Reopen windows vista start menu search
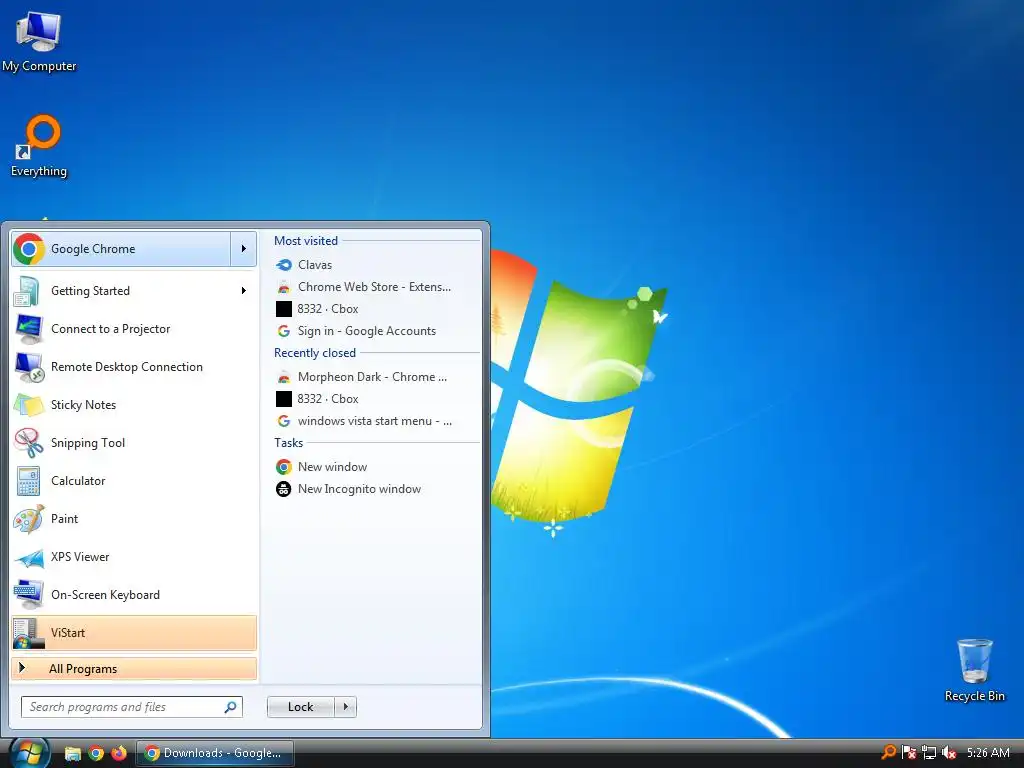 [x=377, y=421]
